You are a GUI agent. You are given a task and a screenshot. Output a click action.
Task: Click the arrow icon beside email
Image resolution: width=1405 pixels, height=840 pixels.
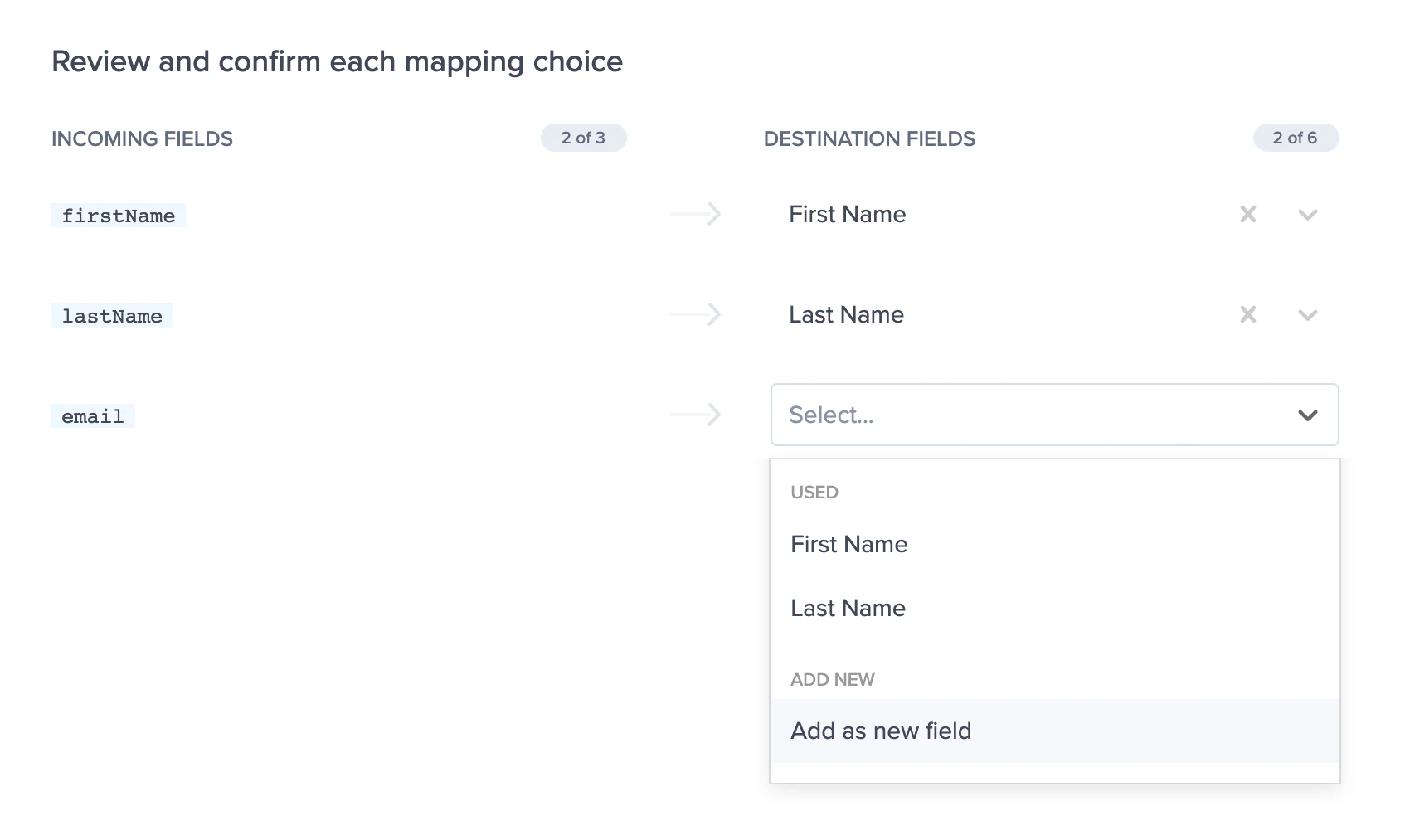[x=695, y=415]
